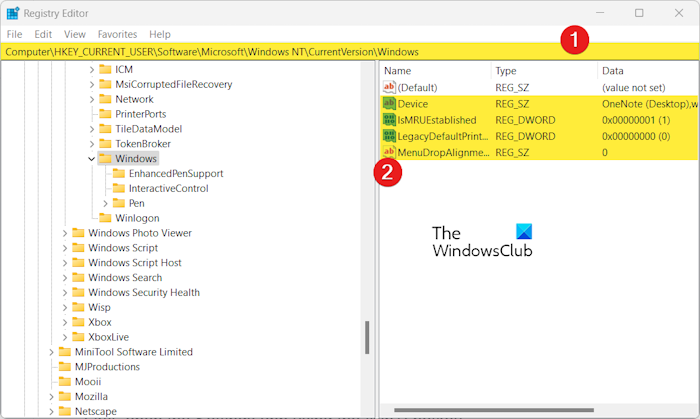Image resolution: width=700 pixels, height=419 pixels.
Task: Click the MenuDropAlignment string value icon
Action: tap(389, 152)
